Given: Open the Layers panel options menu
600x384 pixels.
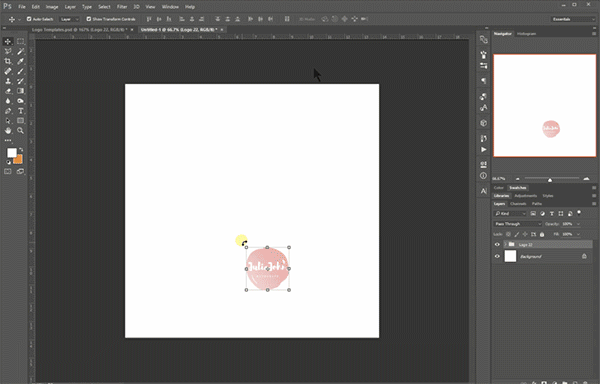Looking at the screenshot, I should [594, 204].
